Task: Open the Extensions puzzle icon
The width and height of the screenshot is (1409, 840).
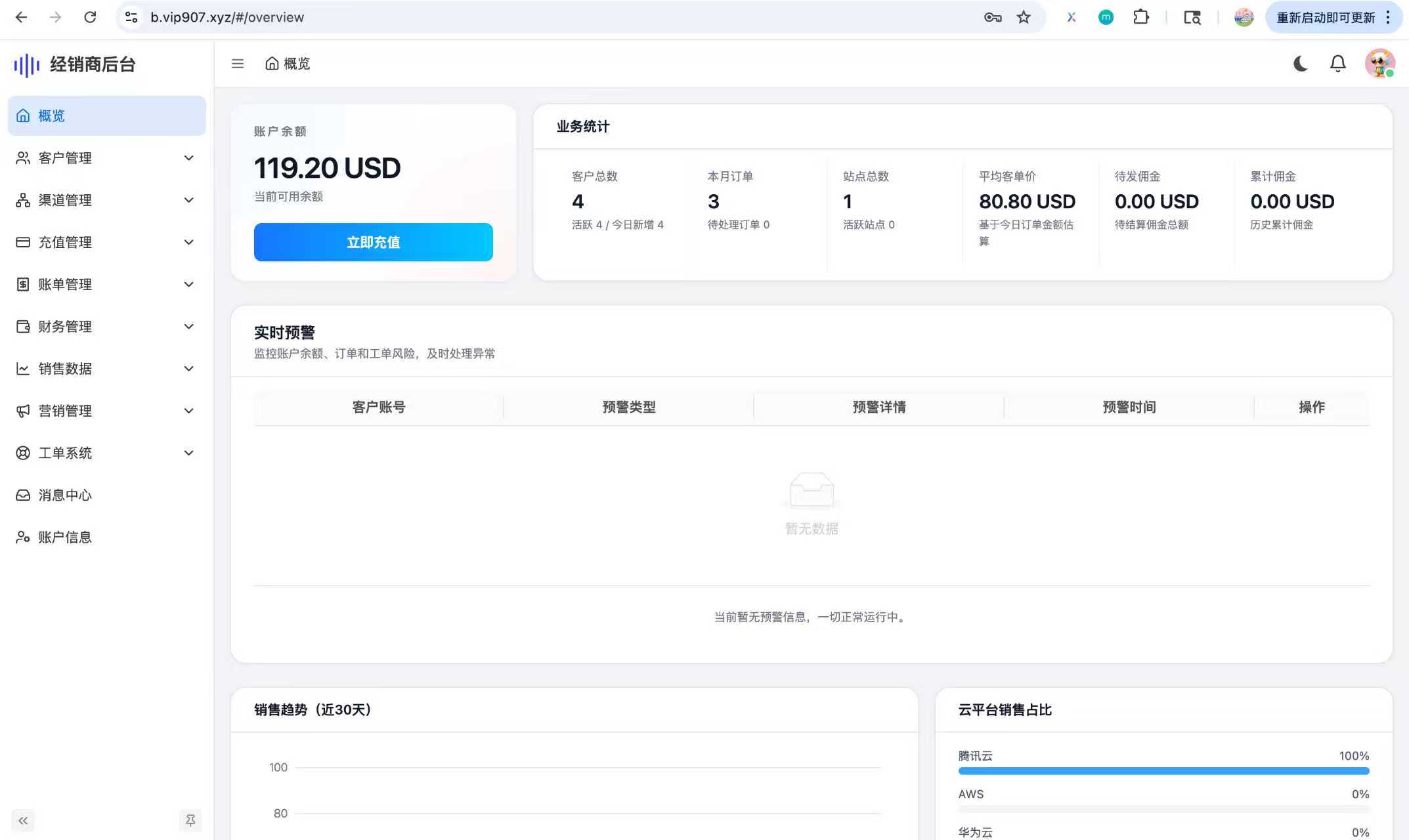Action: point(1141,17)
